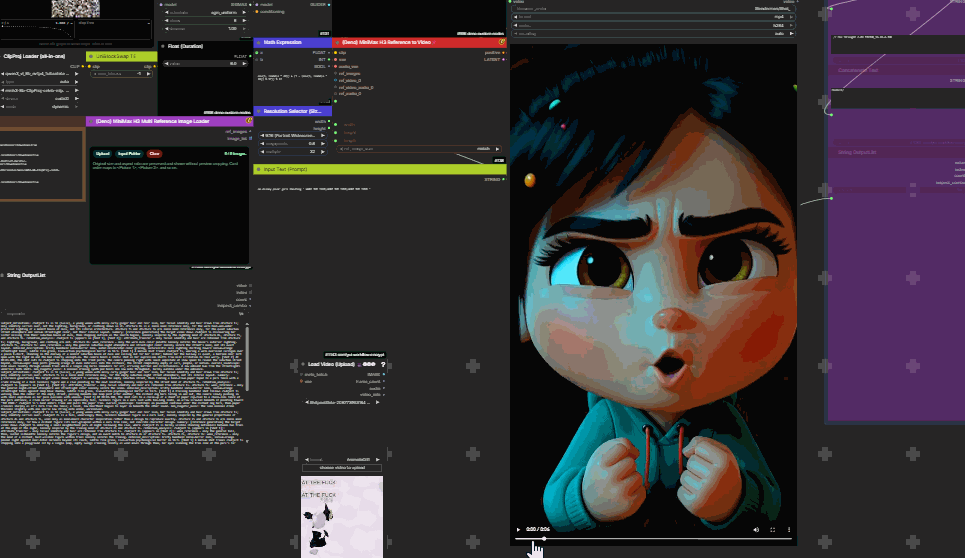Collapse the Input Text (Prompt) node via its dot
The height and width of the screenshot is (558, 965).
[258, 169]
